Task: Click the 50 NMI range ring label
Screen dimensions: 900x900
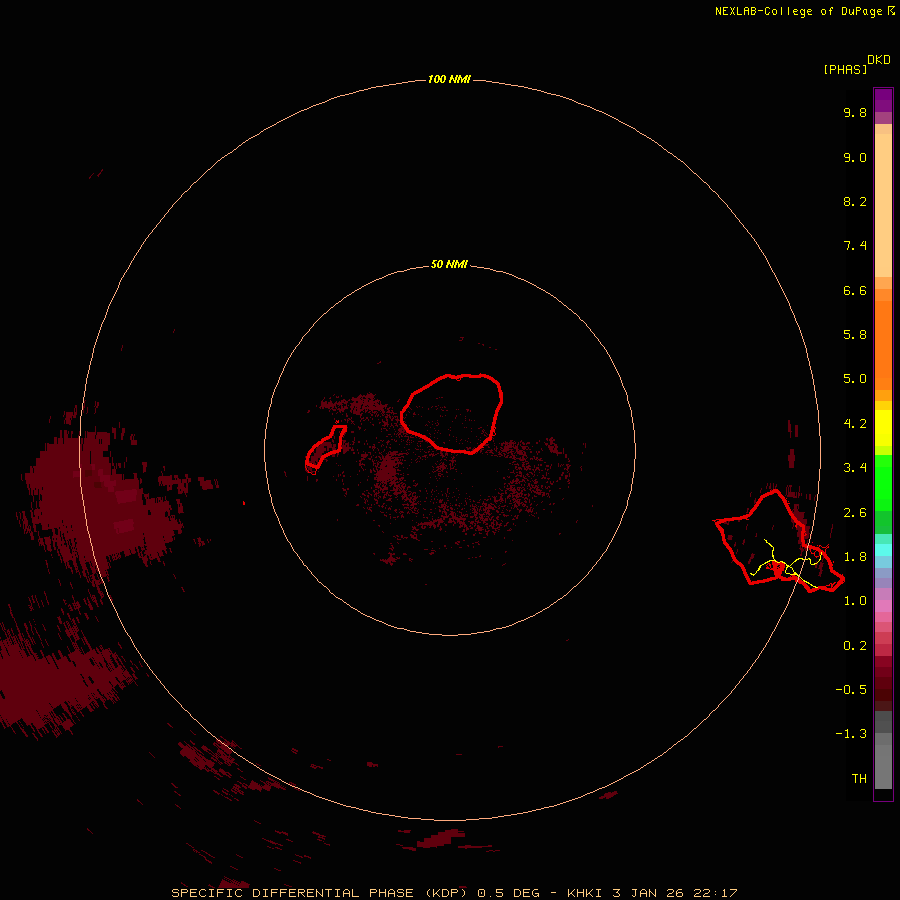Action: [449, 264]
